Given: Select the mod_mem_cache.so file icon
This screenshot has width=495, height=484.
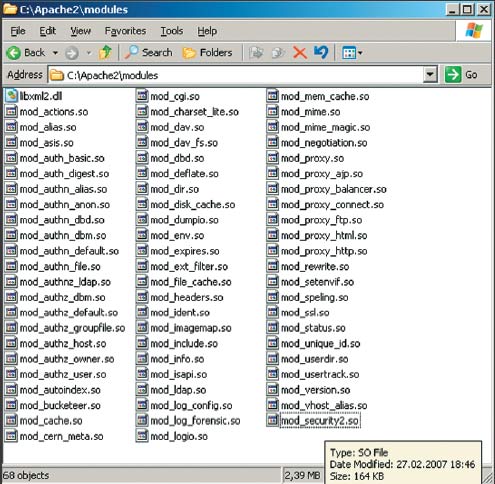Looking at the screenshot, I should coord(272,96).
